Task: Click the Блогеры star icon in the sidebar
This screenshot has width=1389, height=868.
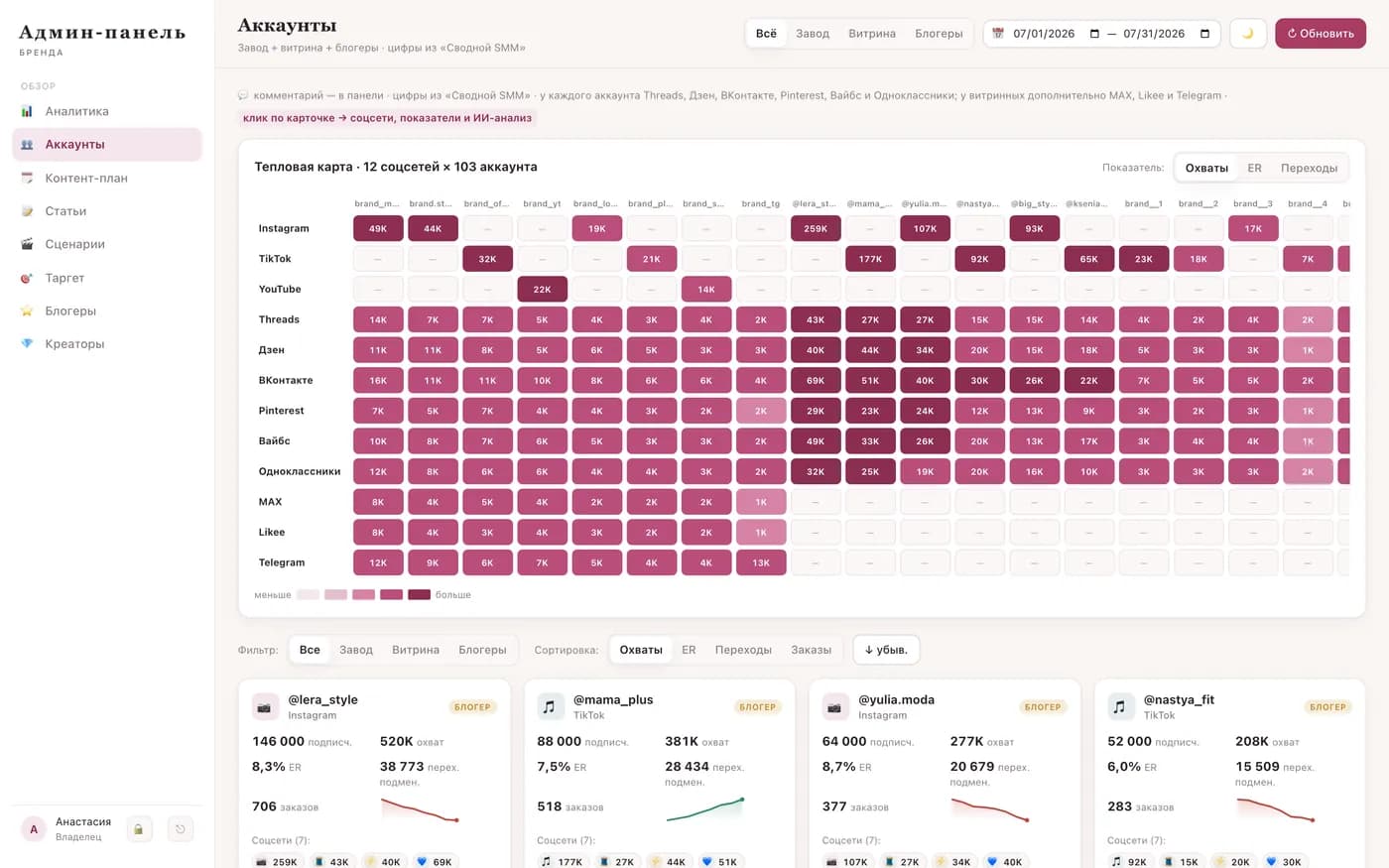Action: (27, 310)
